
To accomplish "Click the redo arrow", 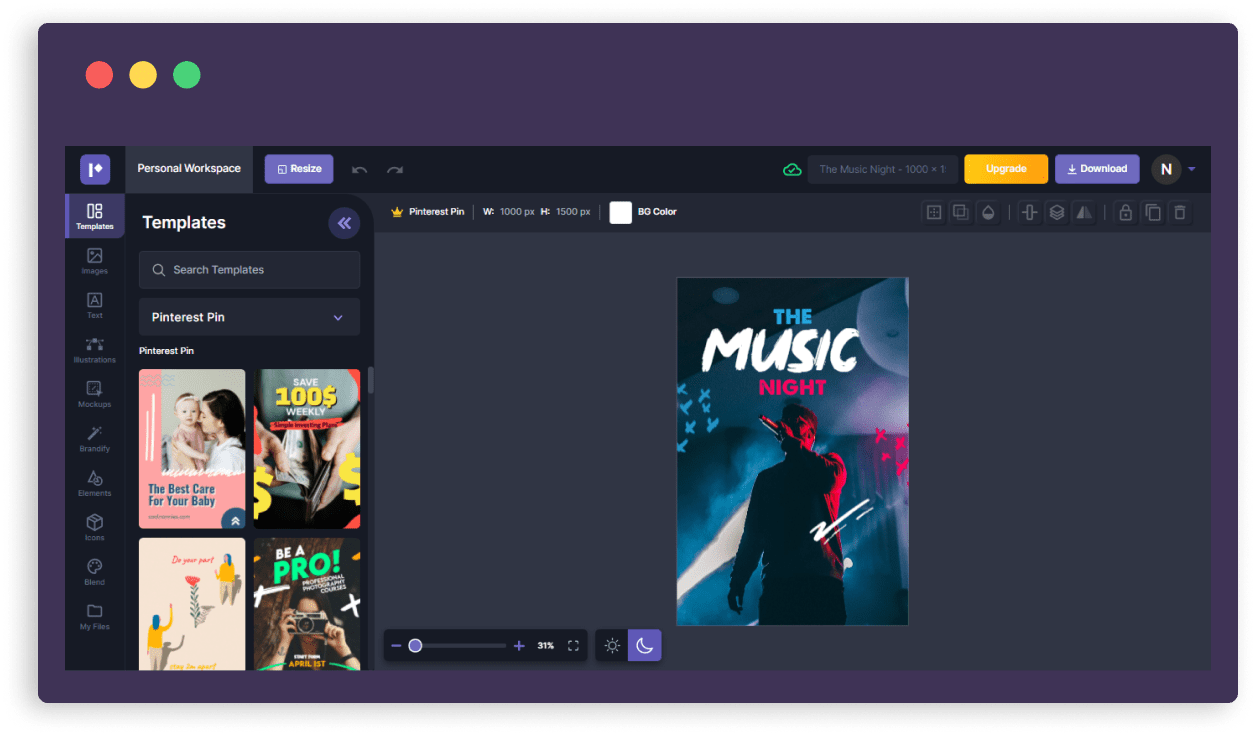I will [x=395, y=170].
